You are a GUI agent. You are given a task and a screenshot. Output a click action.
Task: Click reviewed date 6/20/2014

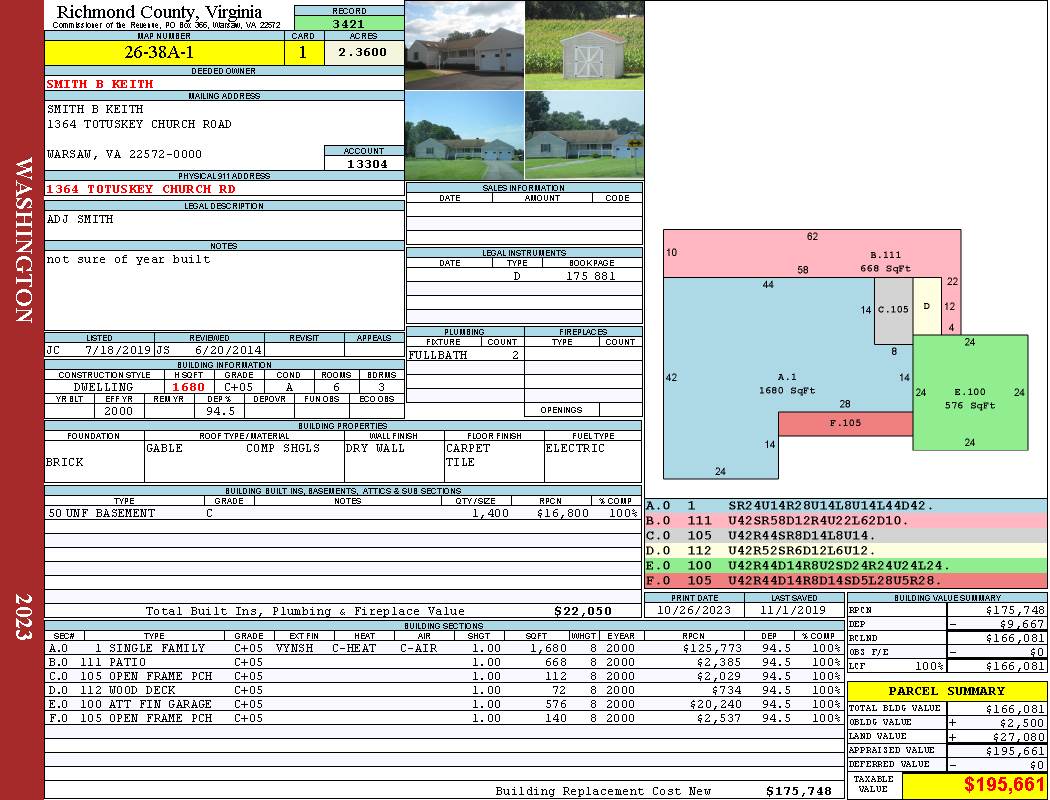coord(228,350)
